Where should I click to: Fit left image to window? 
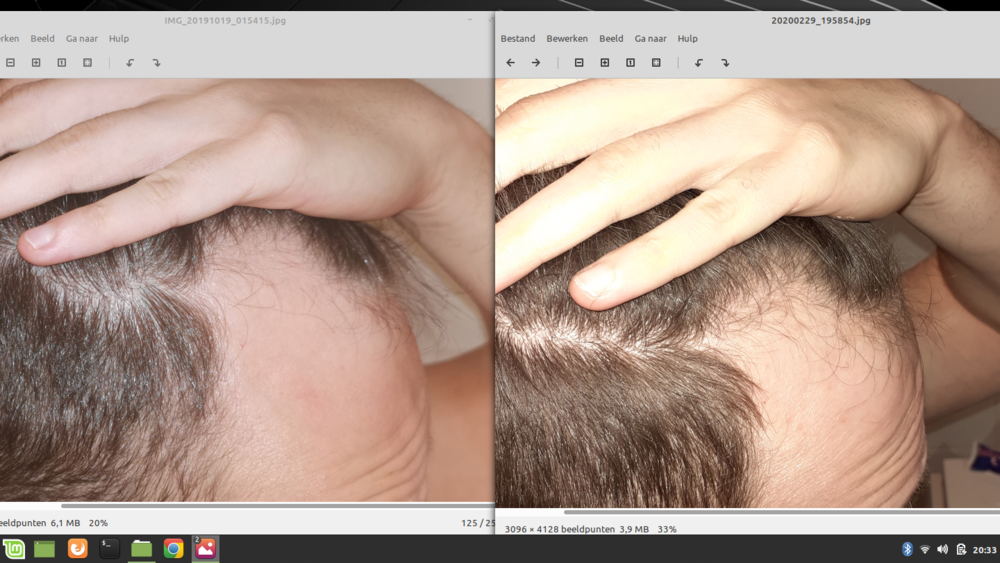pyautogui.click(x=88, y=63)
